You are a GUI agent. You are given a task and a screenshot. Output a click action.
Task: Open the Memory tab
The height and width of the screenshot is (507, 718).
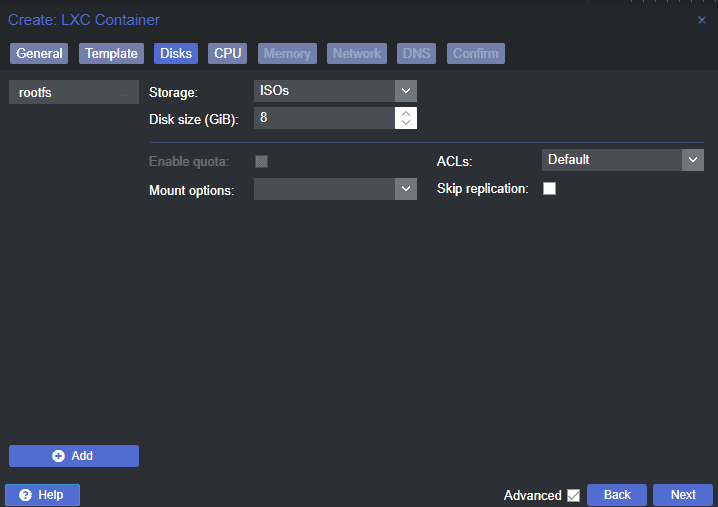(287, 54)
